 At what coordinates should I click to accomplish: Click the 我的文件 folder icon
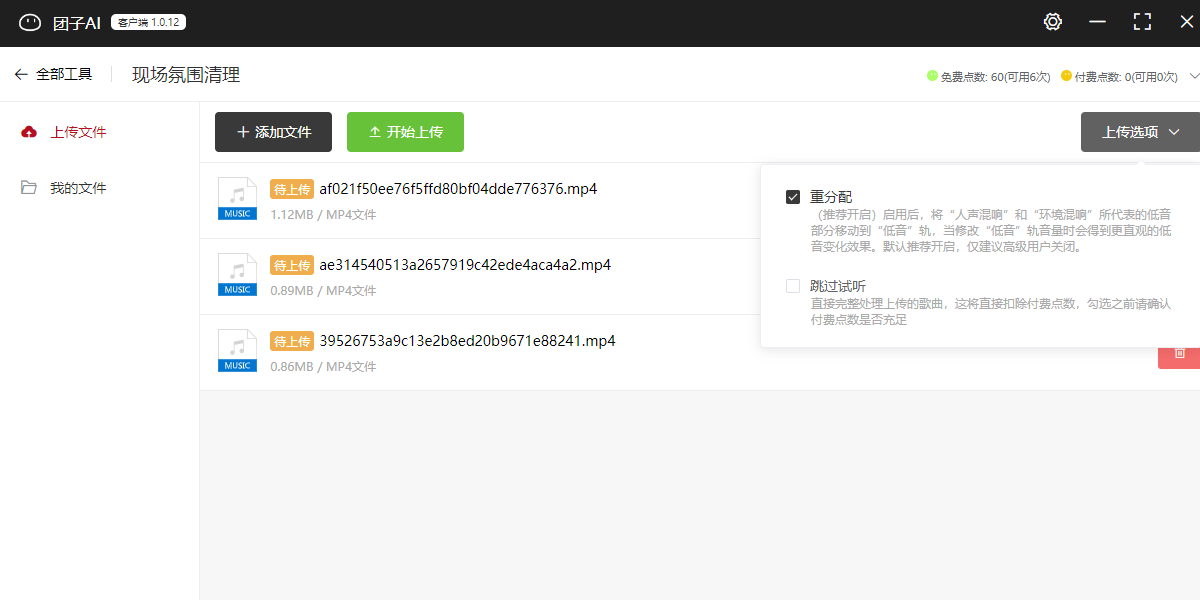(x=29, y=188)
